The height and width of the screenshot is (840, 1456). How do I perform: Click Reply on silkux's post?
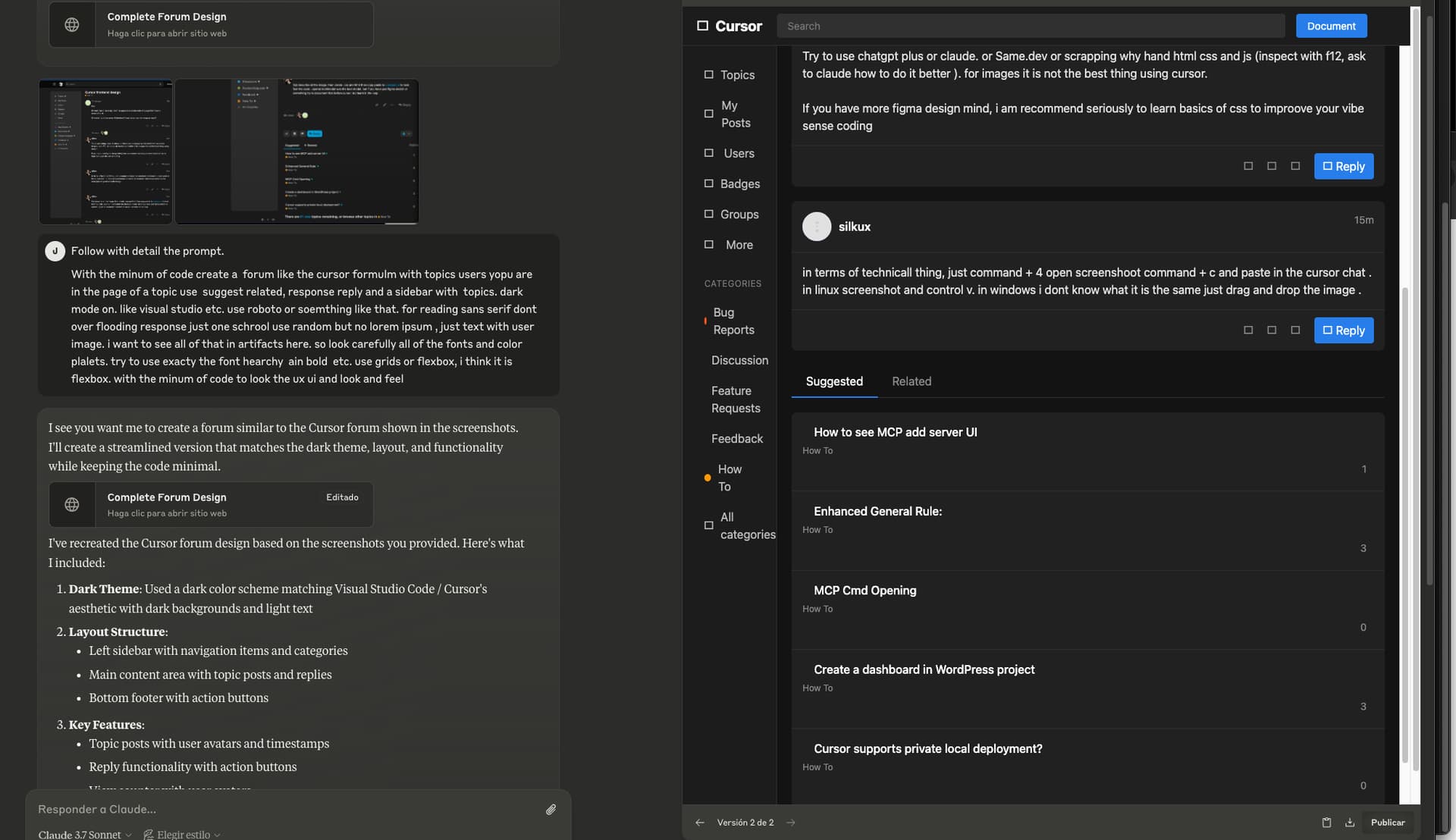(x=1343, y=331)
